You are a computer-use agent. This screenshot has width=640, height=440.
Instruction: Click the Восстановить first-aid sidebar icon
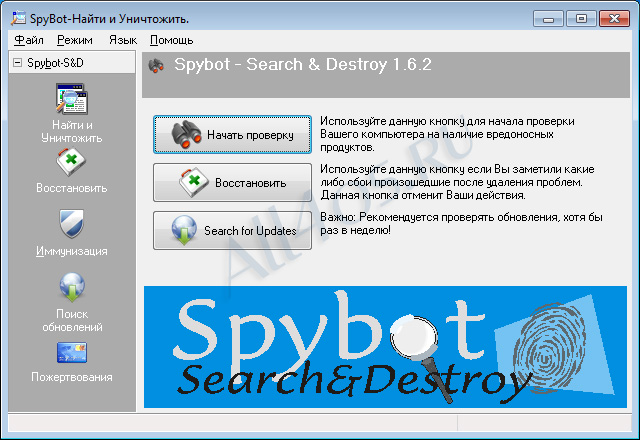pyautogui.click(x=71, y=162)
